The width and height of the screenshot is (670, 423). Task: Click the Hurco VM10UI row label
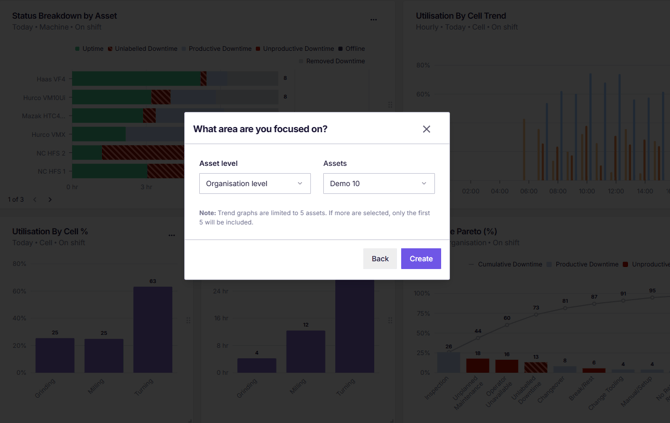point(44,97)
